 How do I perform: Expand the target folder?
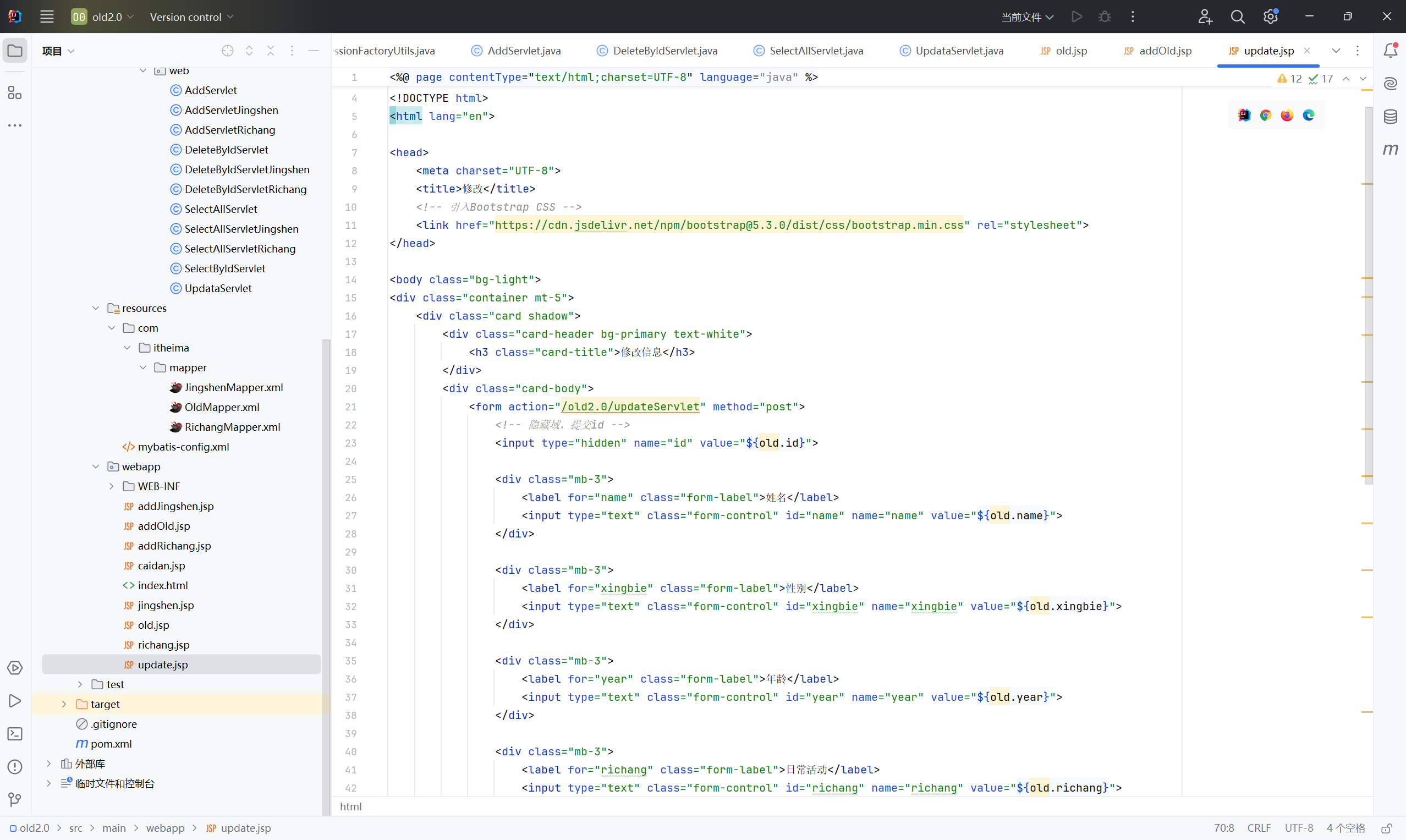click(64, 704)
